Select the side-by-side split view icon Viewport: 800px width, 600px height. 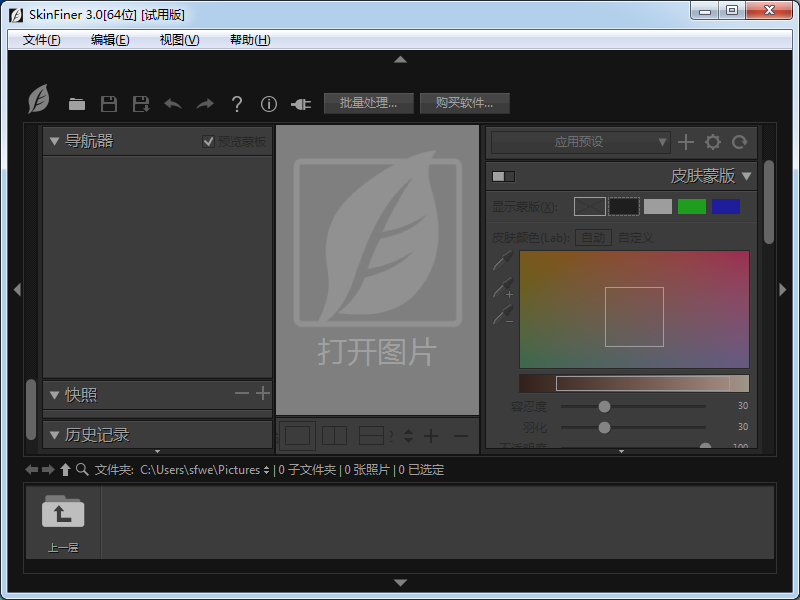click(x=334, y=435)
